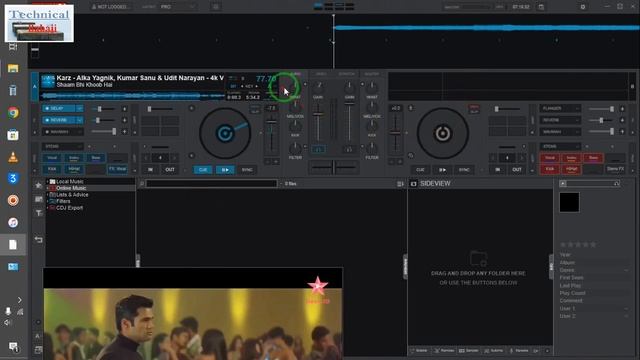Click left deck album art thumbnail
The height and width of the screenshot is (360, 640).
(48, 81)
